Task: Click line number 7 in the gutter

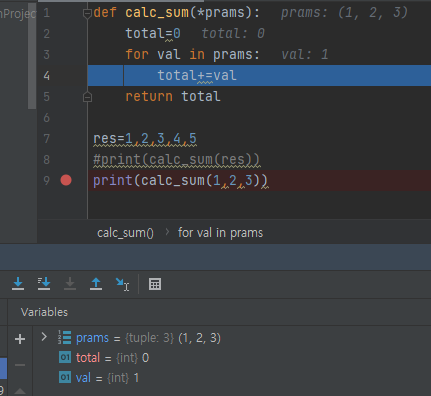Action: tap(47, 138)
